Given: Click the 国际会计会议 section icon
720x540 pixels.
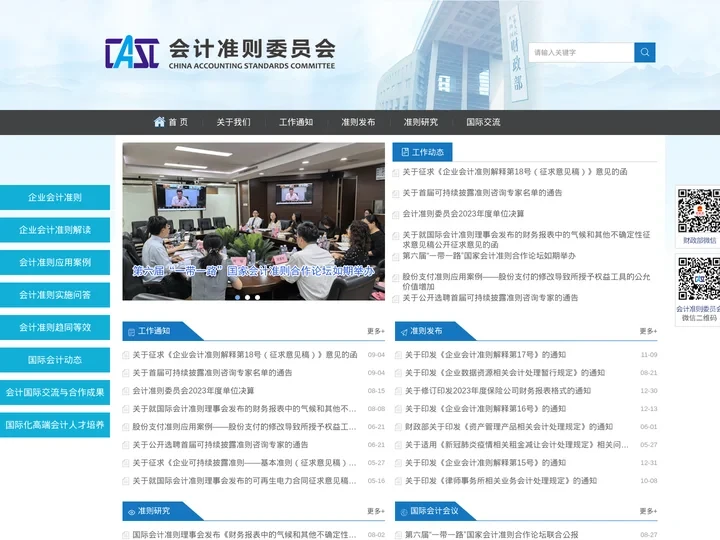Looking at the screenshot, I should (x=404, y=512).
